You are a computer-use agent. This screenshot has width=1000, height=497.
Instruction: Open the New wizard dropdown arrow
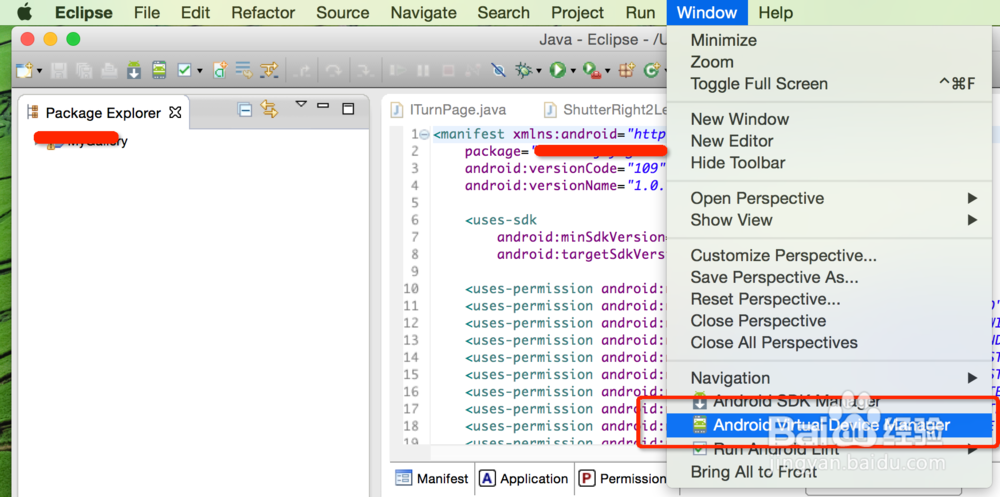[40, 71]
